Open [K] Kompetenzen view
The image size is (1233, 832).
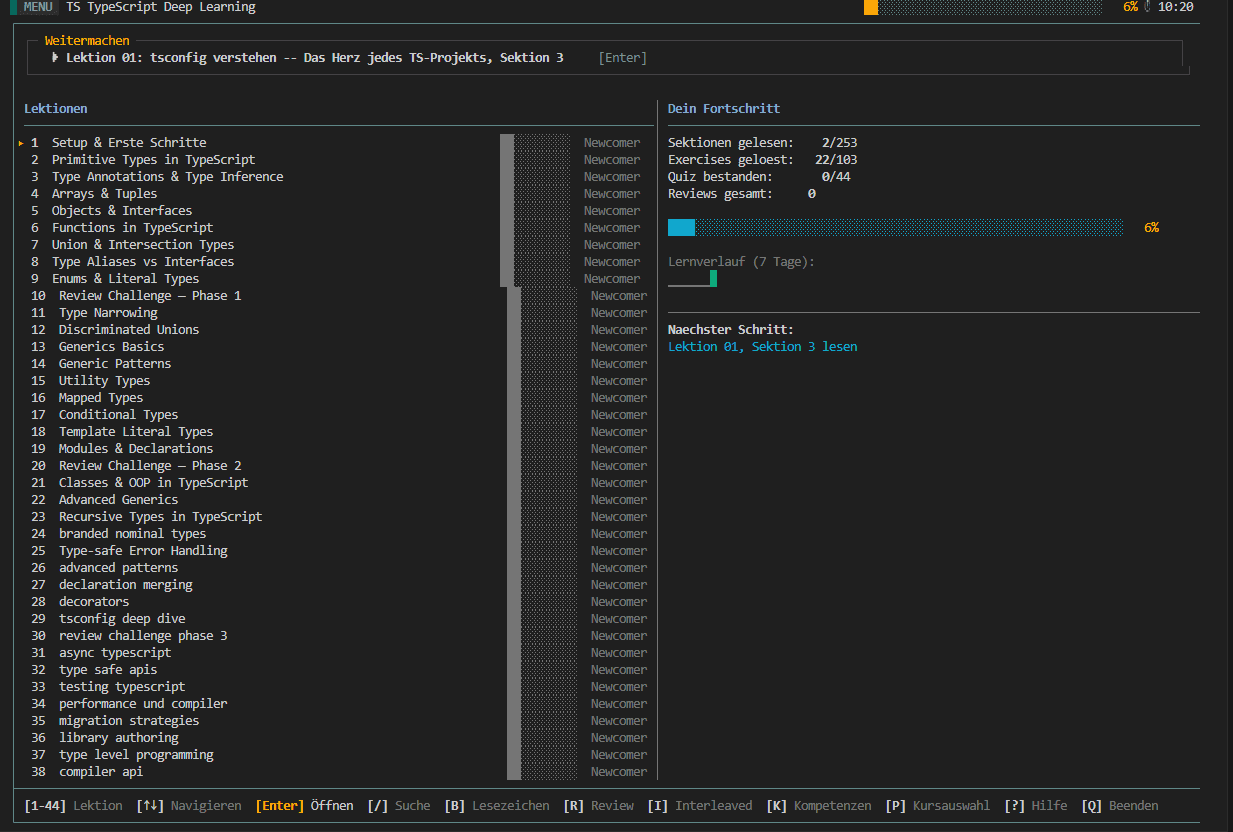tap(819, 806)
